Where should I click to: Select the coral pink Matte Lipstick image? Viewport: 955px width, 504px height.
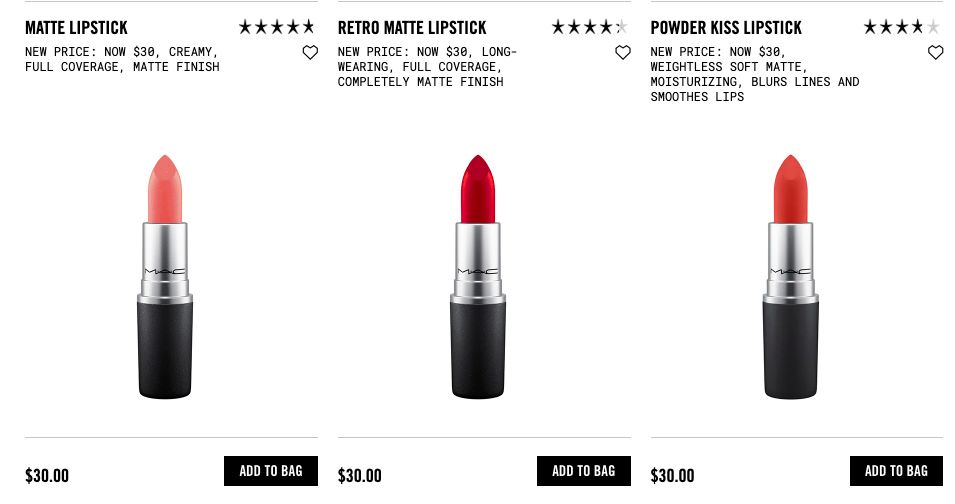pyautogui.click(x=165, y=277)
